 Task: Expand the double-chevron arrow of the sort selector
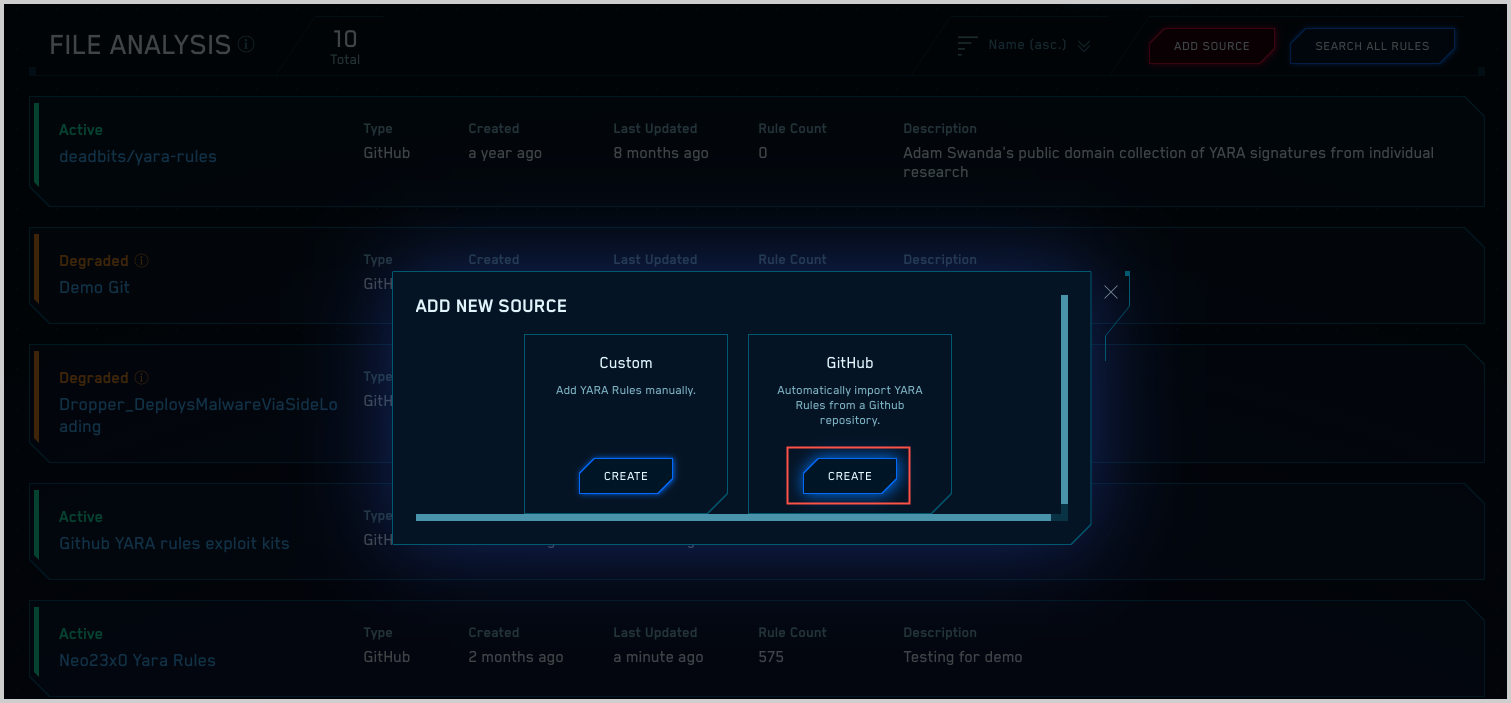click(1084, 46)
